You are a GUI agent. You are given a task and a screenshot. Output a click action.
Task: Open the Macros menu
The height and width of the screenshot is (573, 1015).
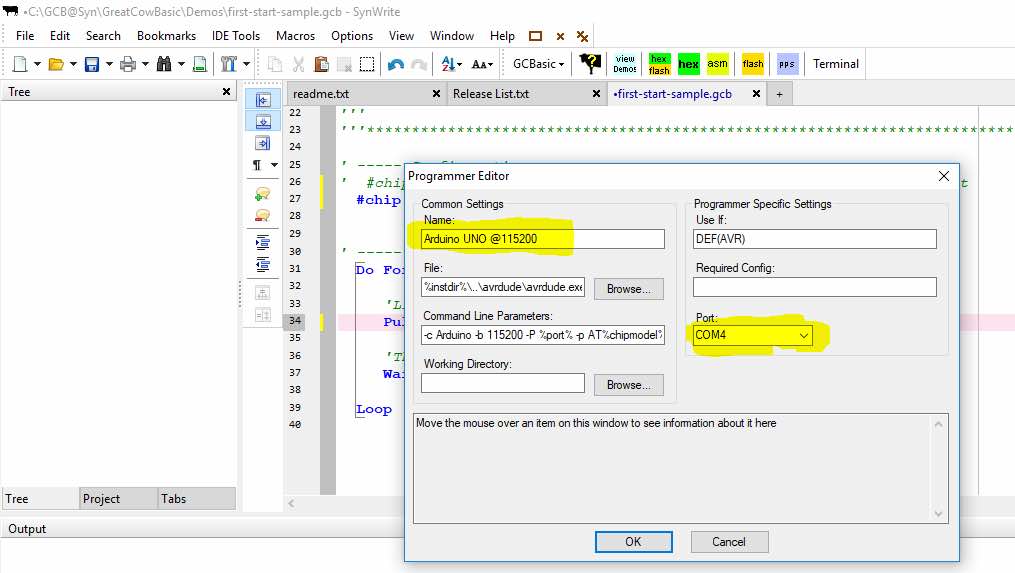click(x=295, y=36)
